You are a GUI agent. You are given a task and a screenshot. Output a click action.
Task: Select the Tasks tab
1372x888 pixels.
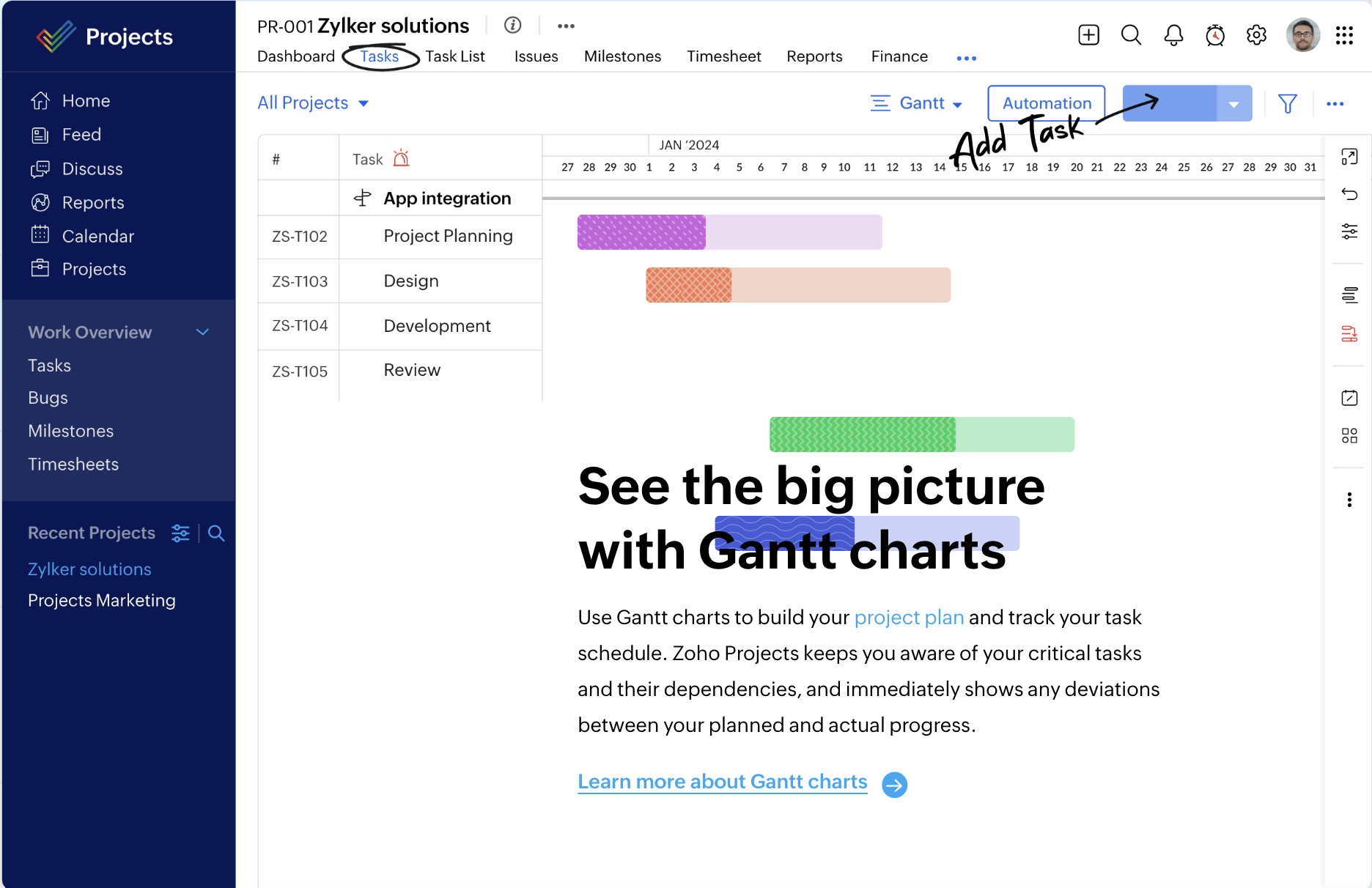(x=380, y=56)
